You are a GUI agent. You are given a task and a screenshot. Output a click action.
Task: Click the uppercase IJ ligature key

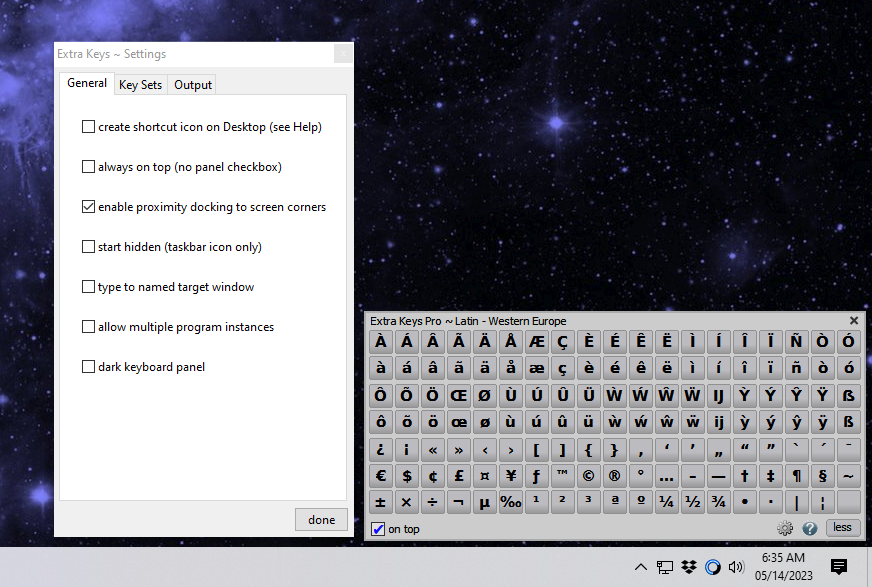tap(719, 395)
